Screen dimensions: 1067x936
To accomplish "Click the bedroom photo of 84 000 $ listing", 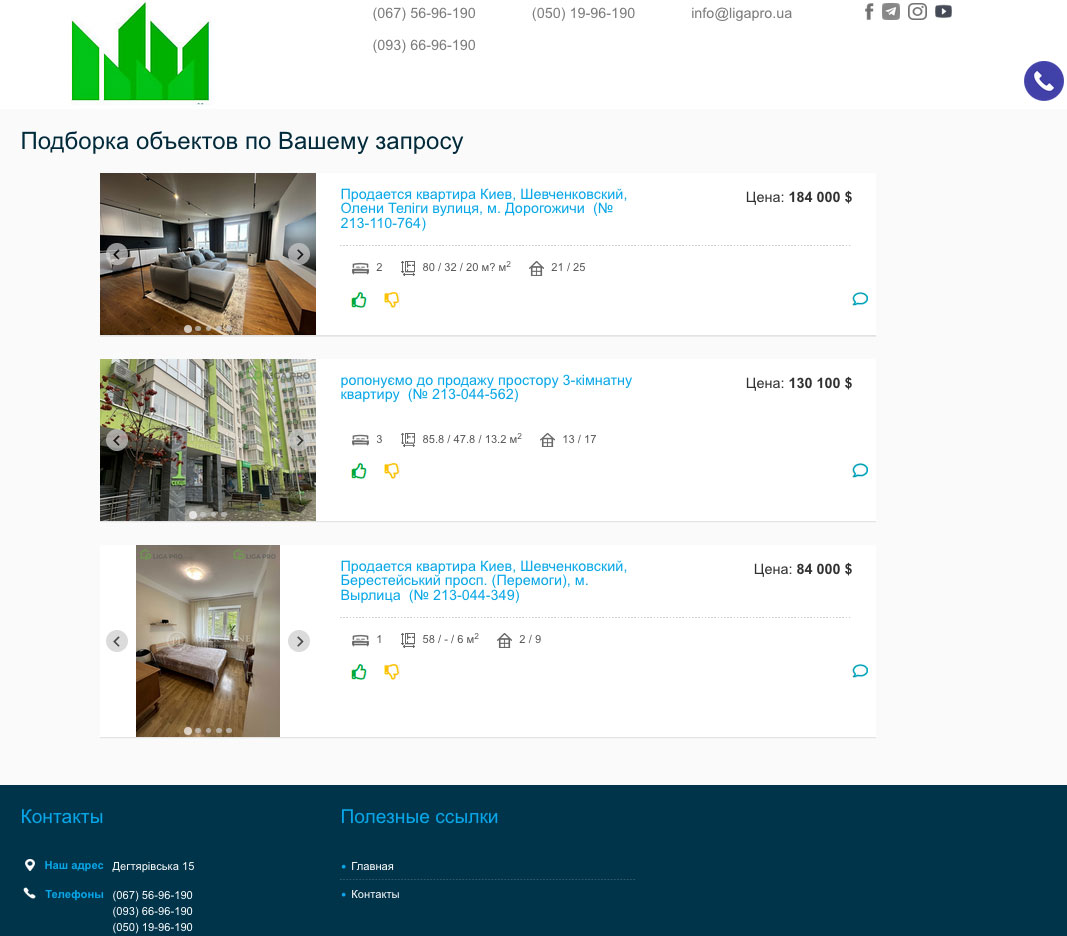I will click(x=208, y=641).
